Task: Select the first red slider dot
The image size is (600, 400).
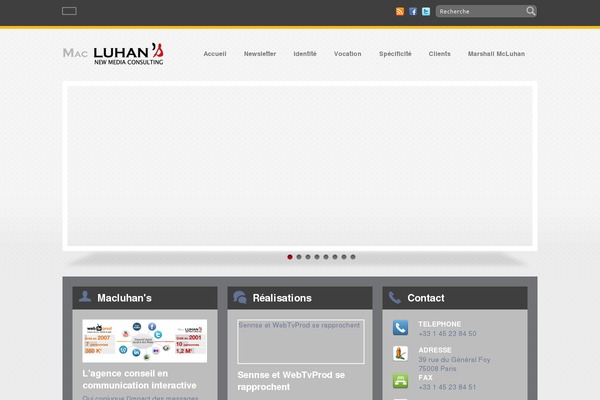Action: coord(290,257)
